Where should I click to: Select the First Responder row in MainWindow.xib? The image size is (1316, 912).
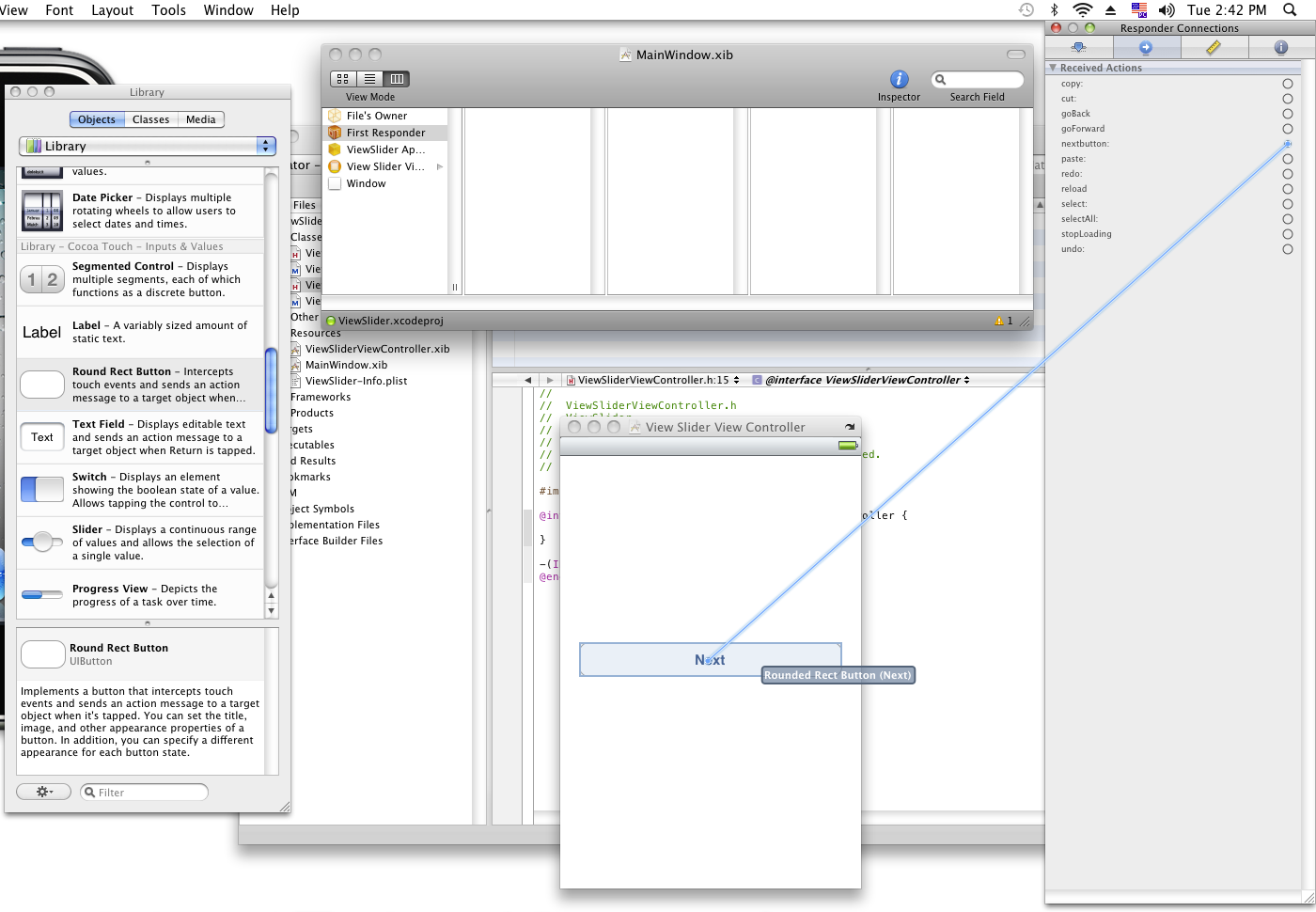(386, 133)
